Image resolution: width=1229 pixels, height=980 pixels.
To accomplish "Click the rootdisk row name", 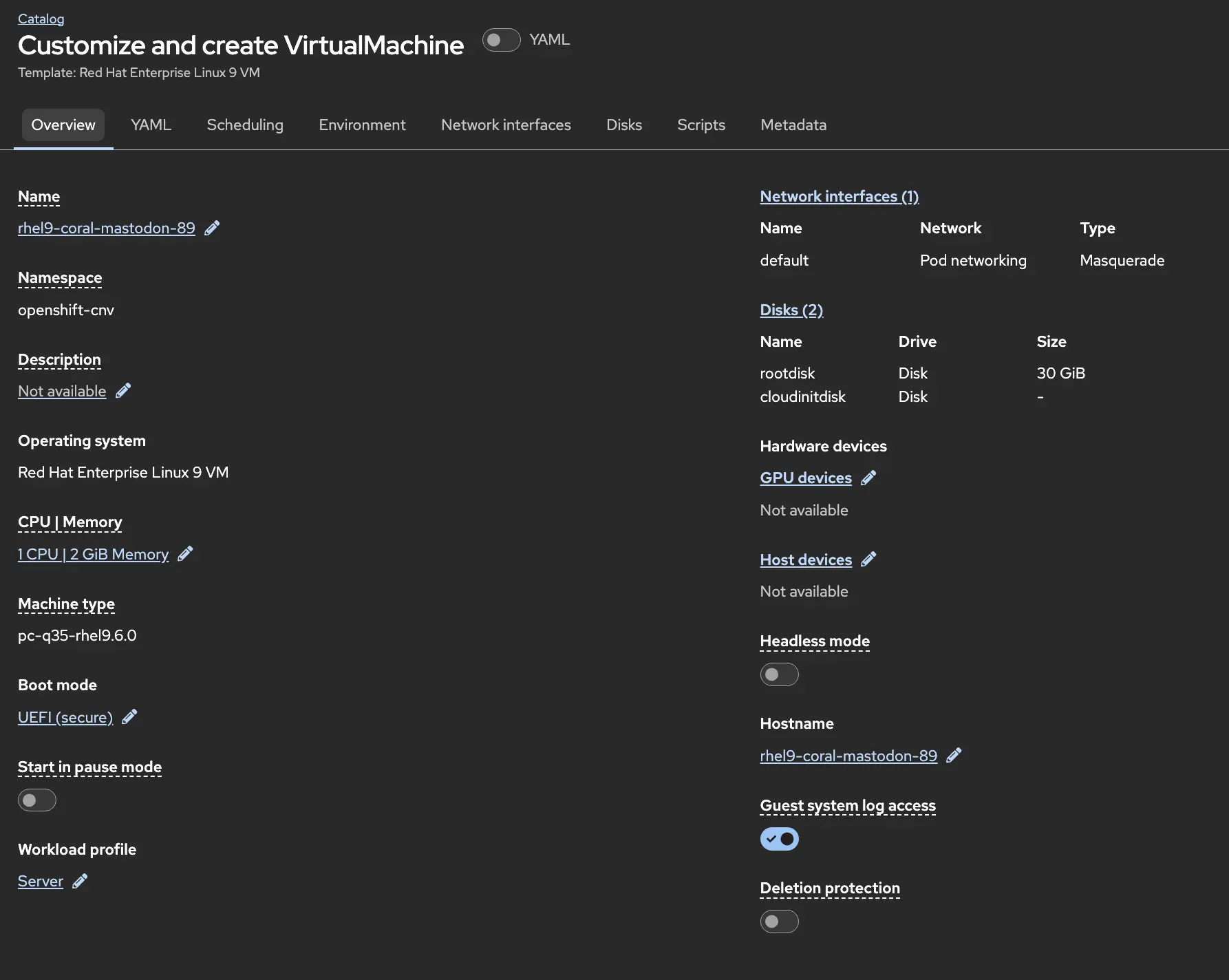I will click(787, 373).
